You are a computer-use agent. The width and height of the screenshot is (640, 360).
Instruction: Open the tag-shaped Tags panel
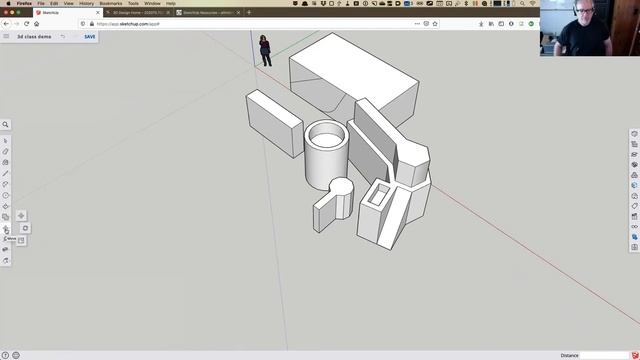coord(634,206)
